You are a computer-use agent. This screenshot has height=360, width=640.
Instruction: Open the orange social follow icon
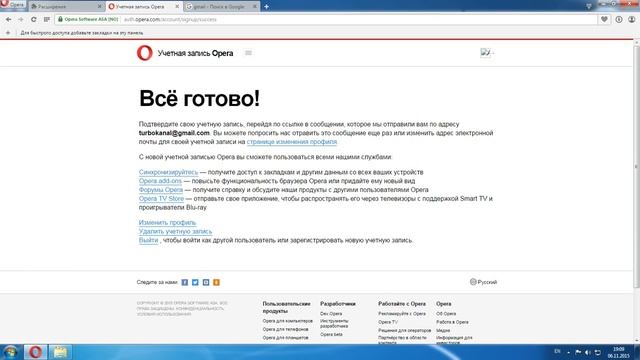(216, 282)
